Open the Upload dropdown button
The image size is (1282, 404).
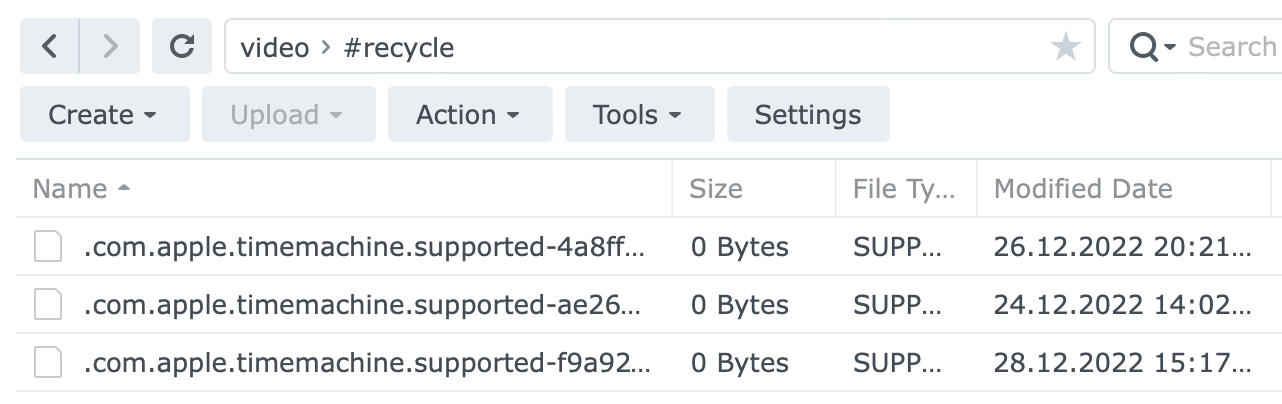(x=288, y=115)
